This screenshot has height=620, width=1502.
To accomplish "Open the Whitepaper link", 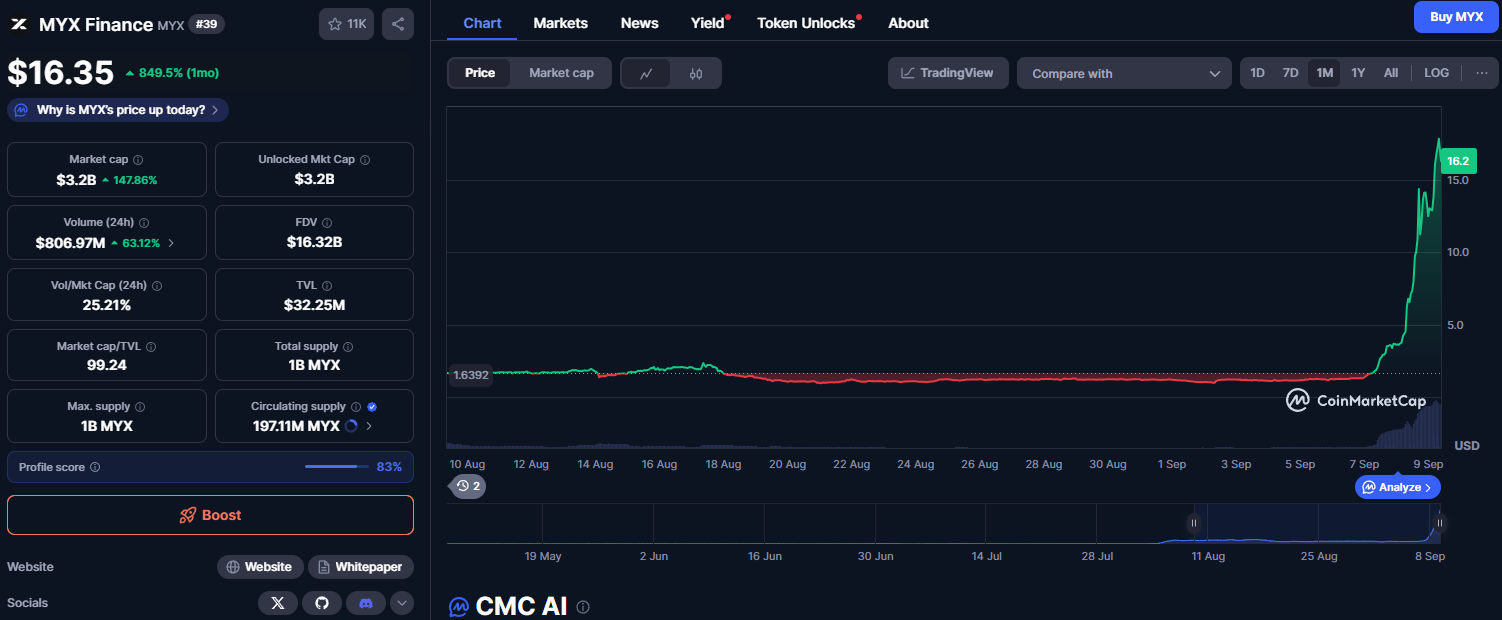I will click(360, 567).
